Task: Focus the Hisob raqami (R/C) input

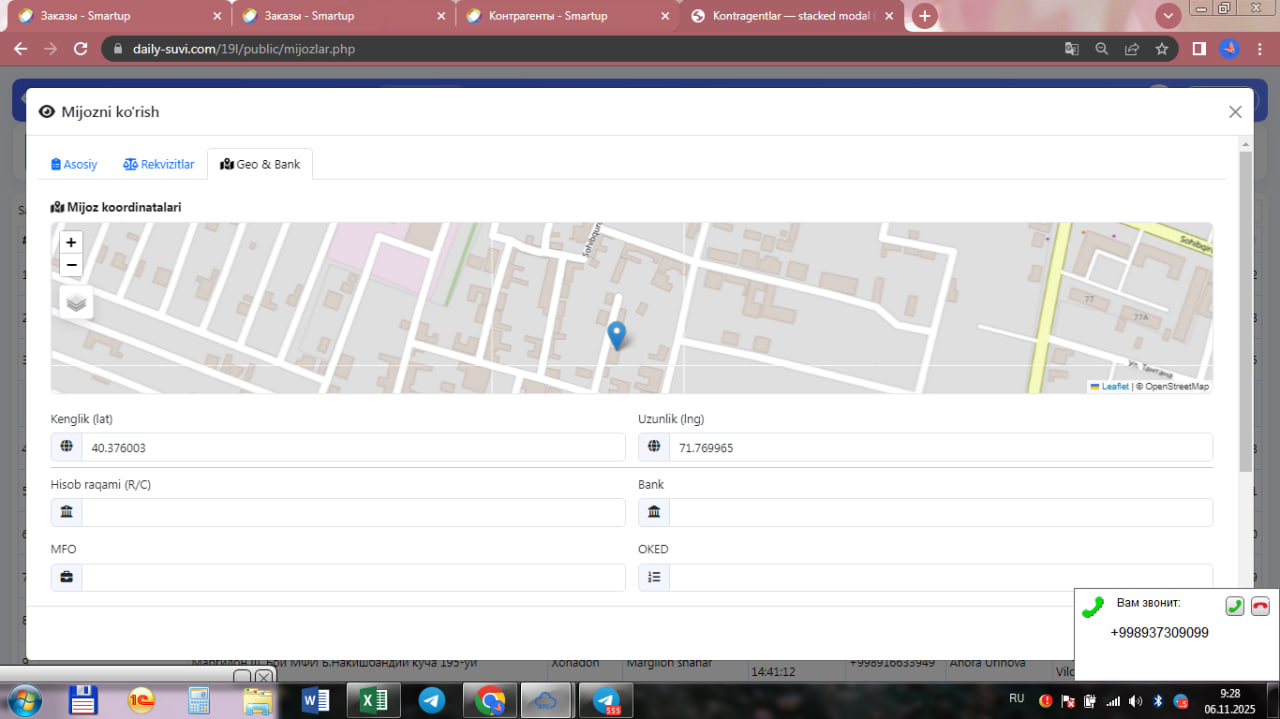Action: tap(352, 513)
